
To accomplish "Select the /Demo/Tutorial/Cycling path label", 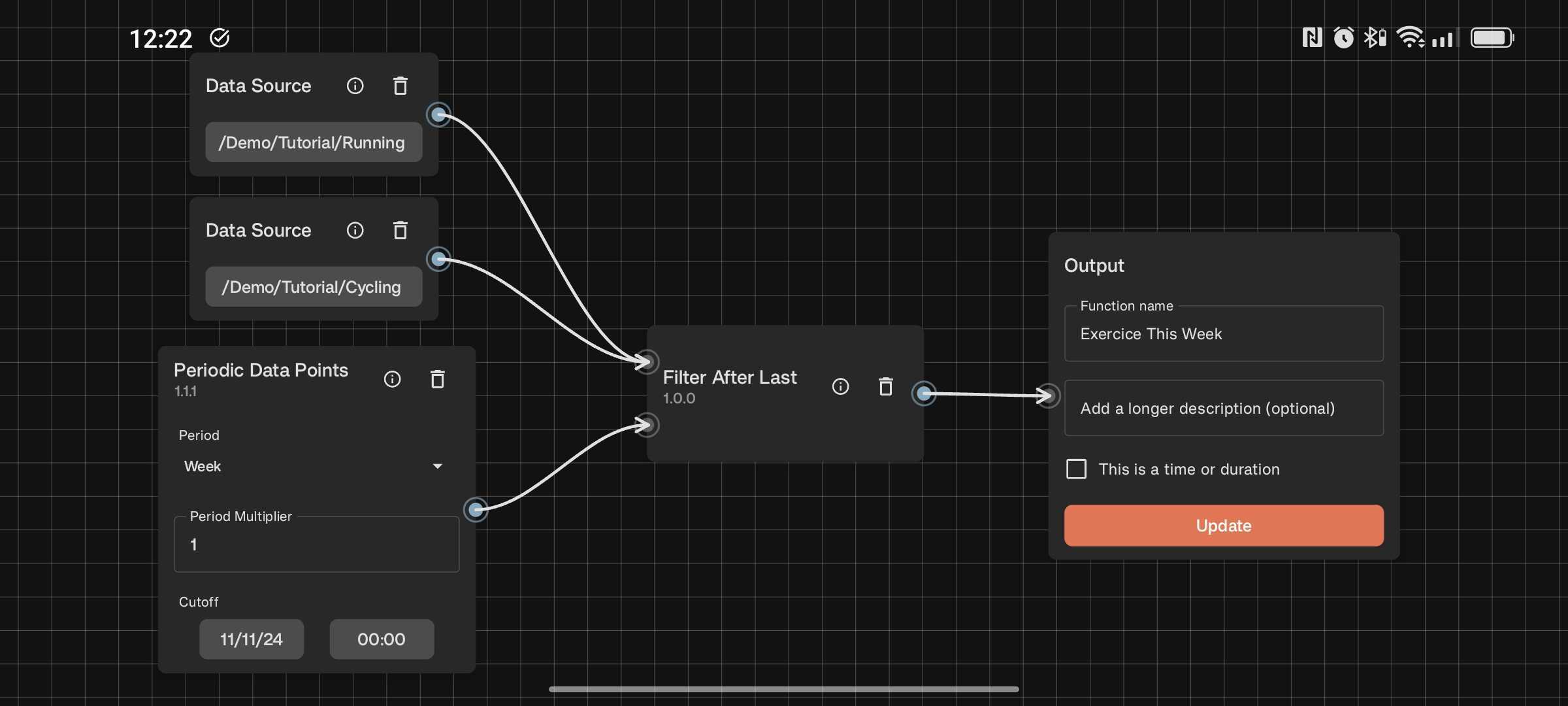I will (x=313, y=286).
